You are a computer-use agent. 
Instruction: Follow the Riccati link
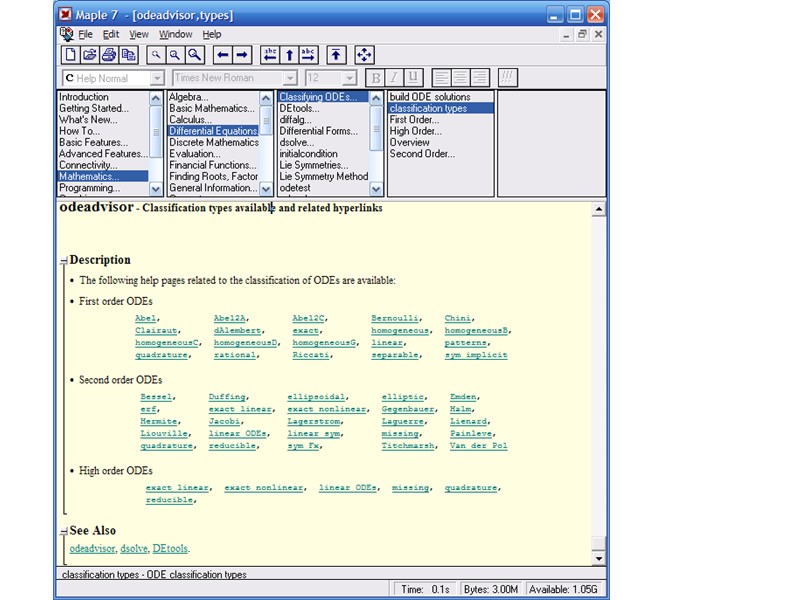click(310, 355)
